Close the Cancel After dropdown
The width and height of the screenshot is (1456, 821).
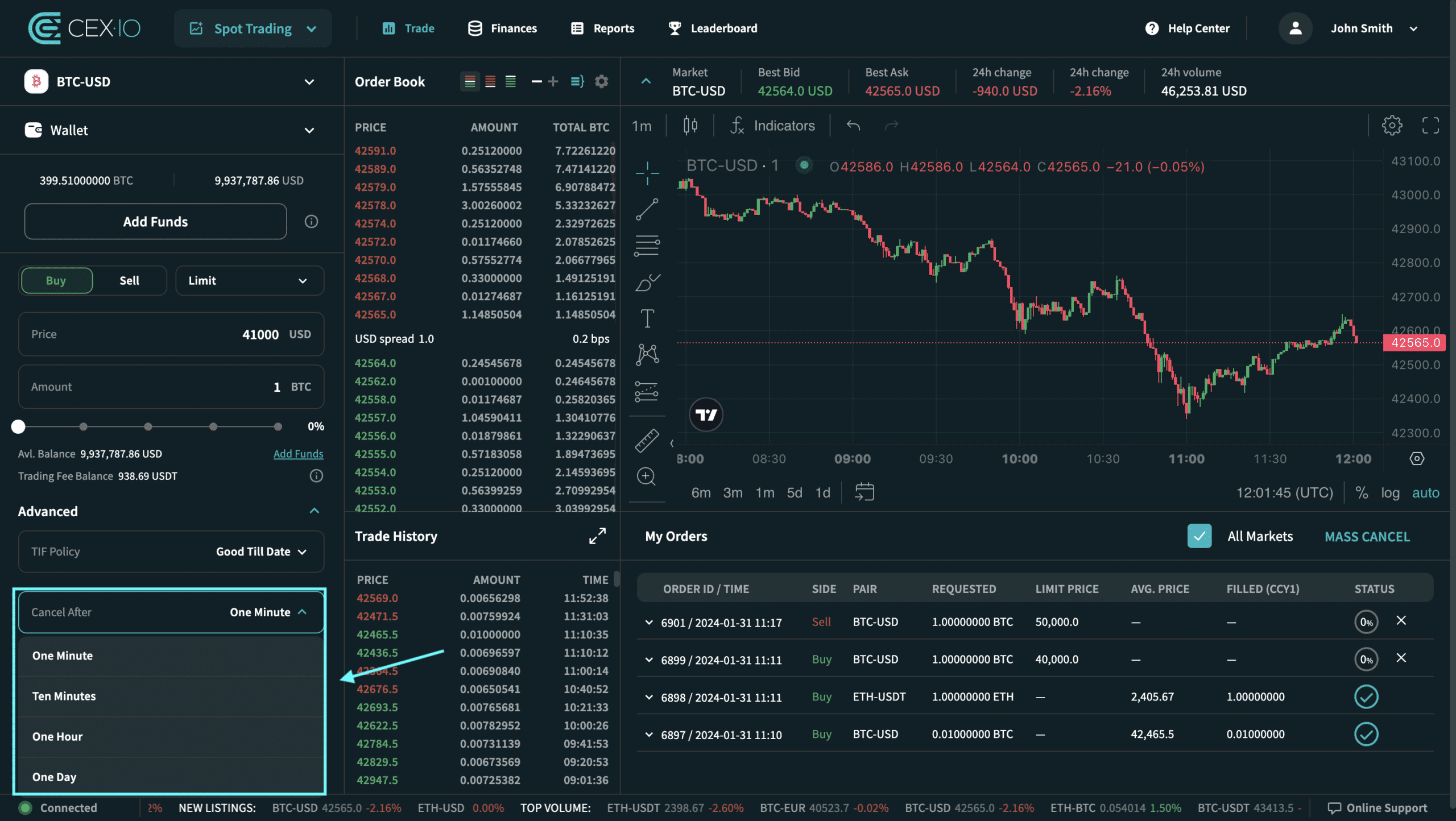click(171, 612)
